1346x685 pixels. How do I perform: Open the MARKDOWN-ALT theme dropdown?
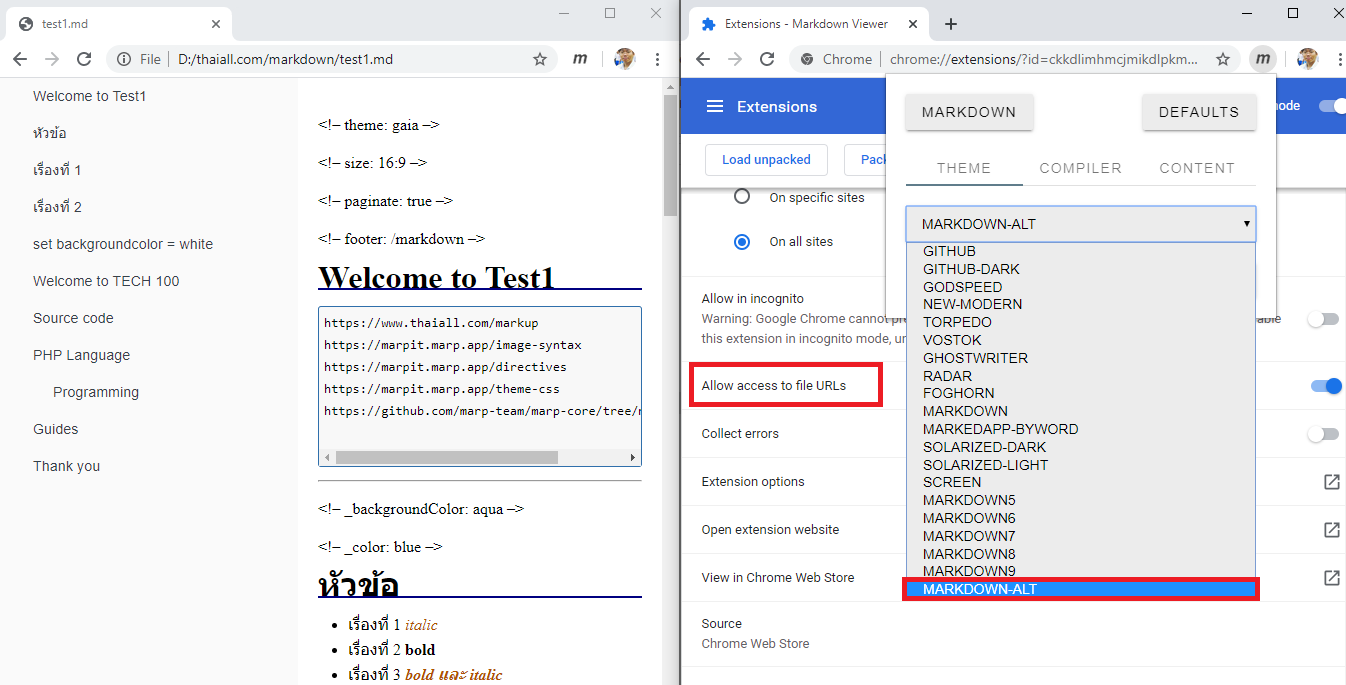coord(1080,224)
